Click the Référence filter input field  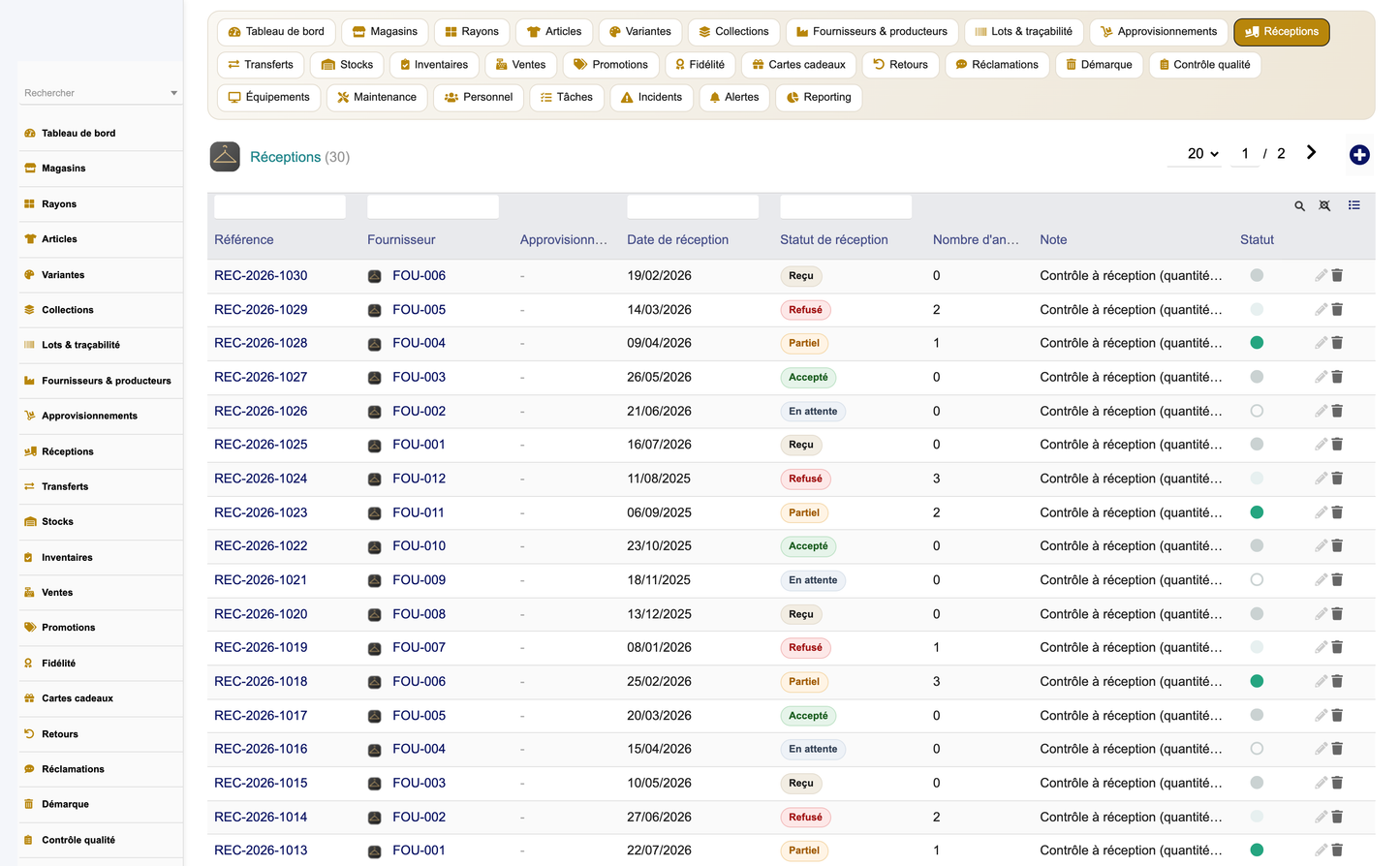280,206
